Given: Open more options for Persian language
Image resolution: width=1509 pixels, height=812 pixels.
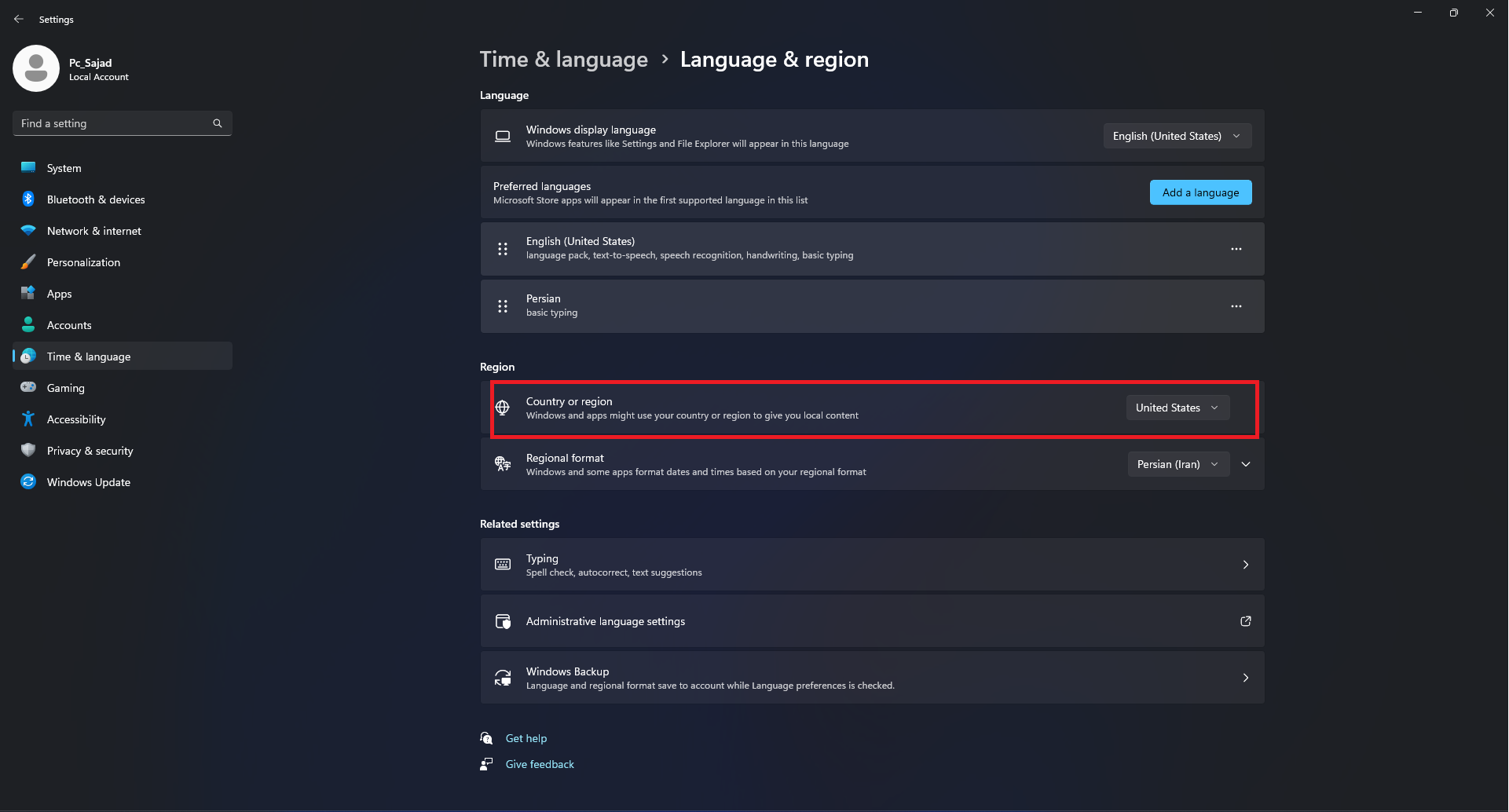Looking at the screenshot, I should coord(1236,306).
